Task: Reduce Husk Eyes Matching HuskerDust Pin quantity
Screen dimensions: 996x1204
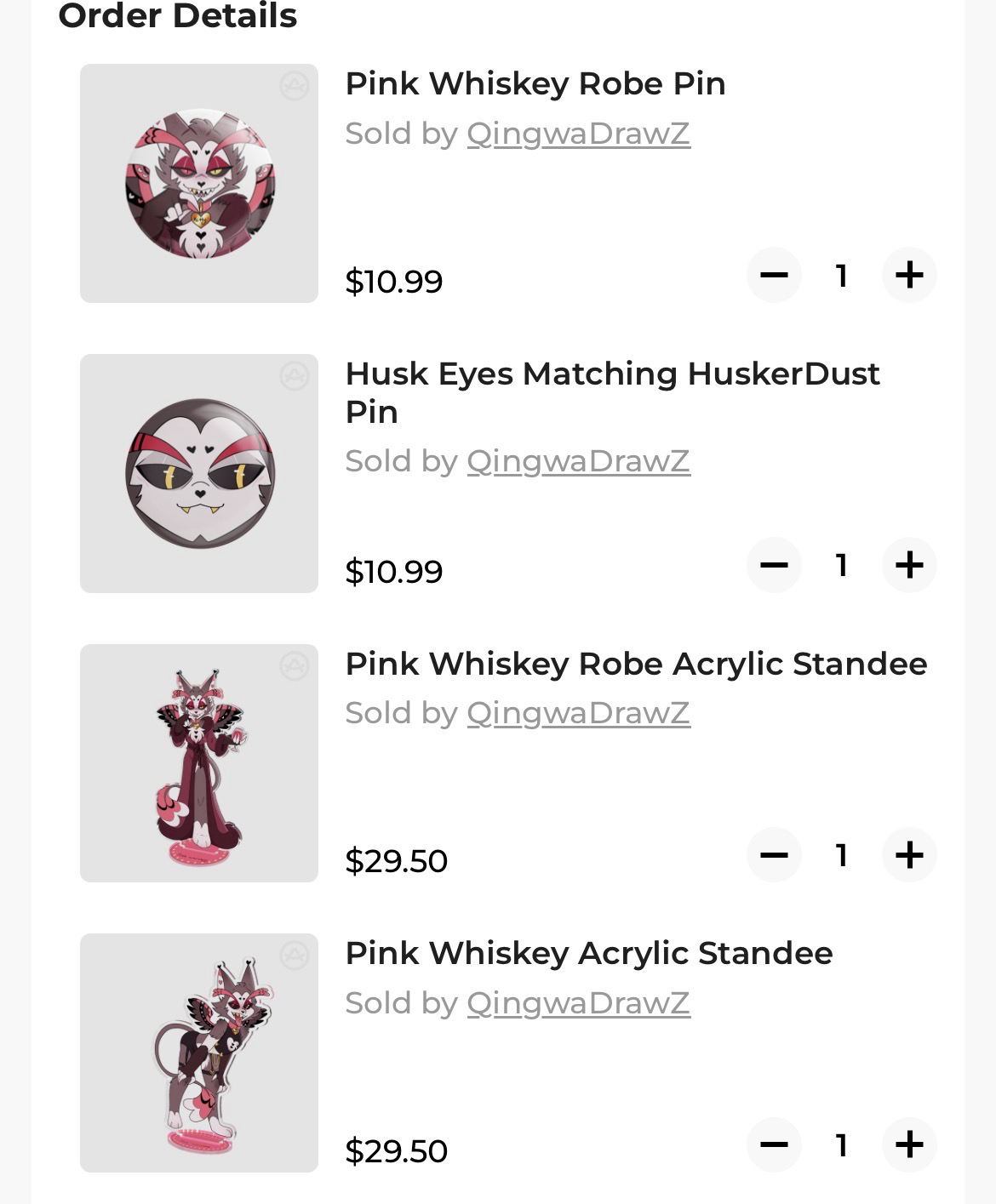Action: point(774,565)
